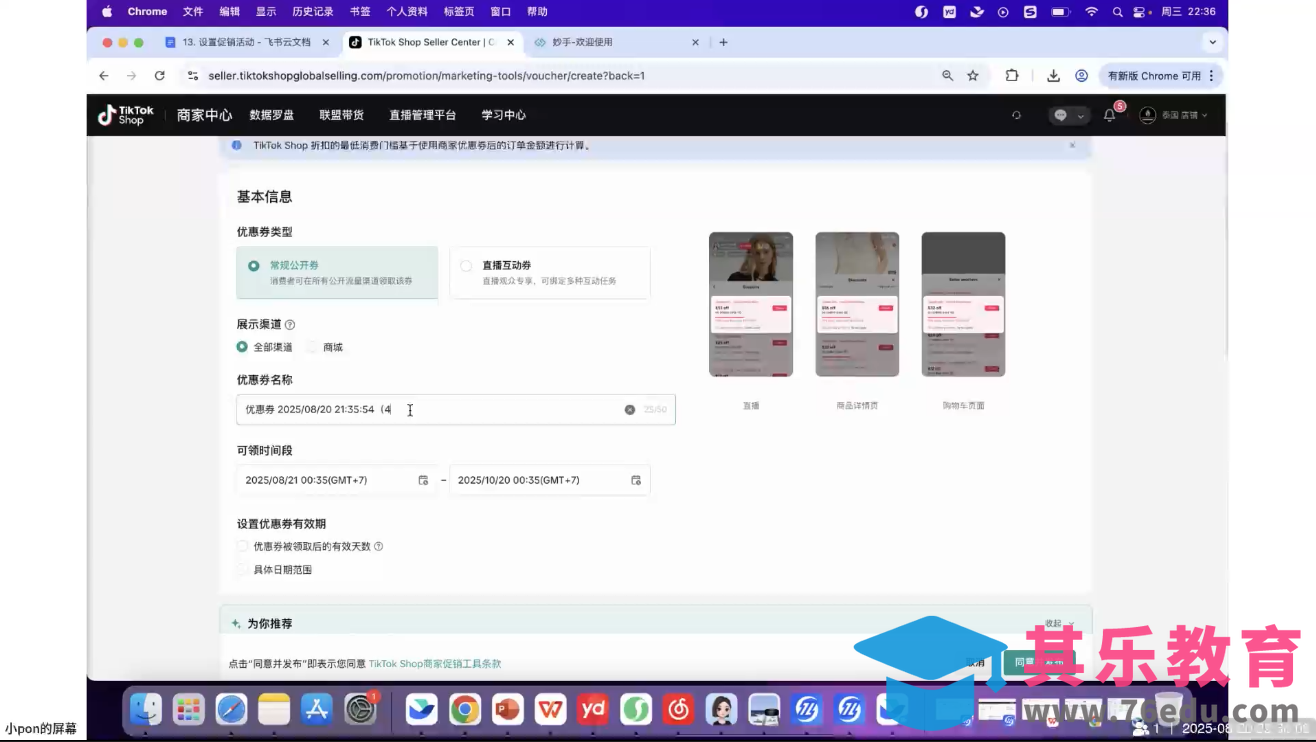Open the TikTok Shop商家促销工具条款 link
1316x742 pixels.
(x=436, y=663)
